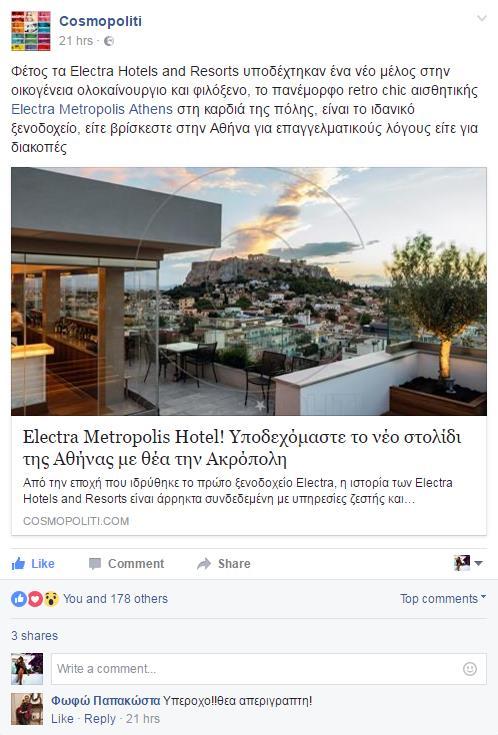Open the post-as profile selector dropdown

coord(468,562)
